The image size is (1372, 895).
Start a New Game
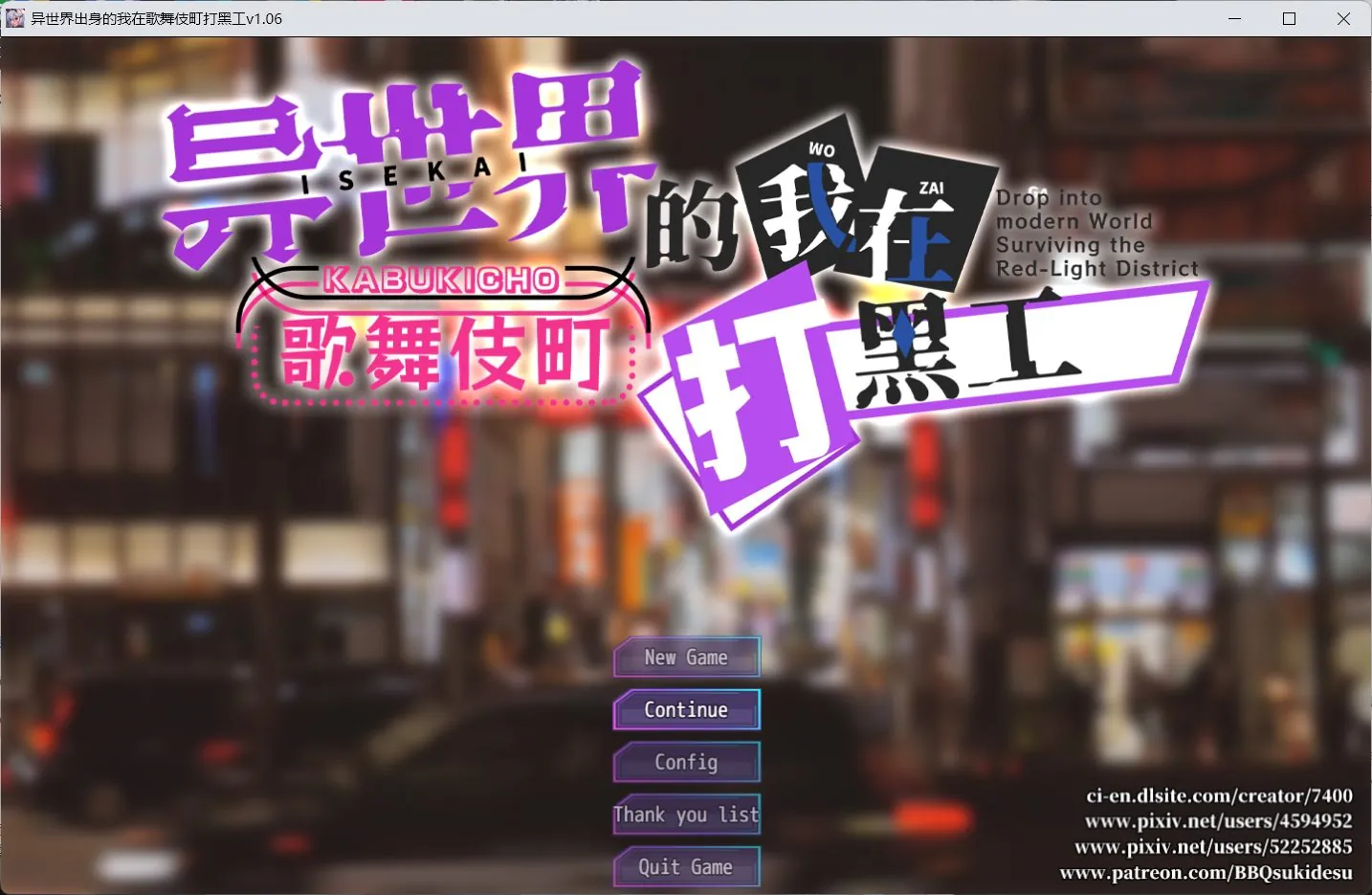click(686, 658)
